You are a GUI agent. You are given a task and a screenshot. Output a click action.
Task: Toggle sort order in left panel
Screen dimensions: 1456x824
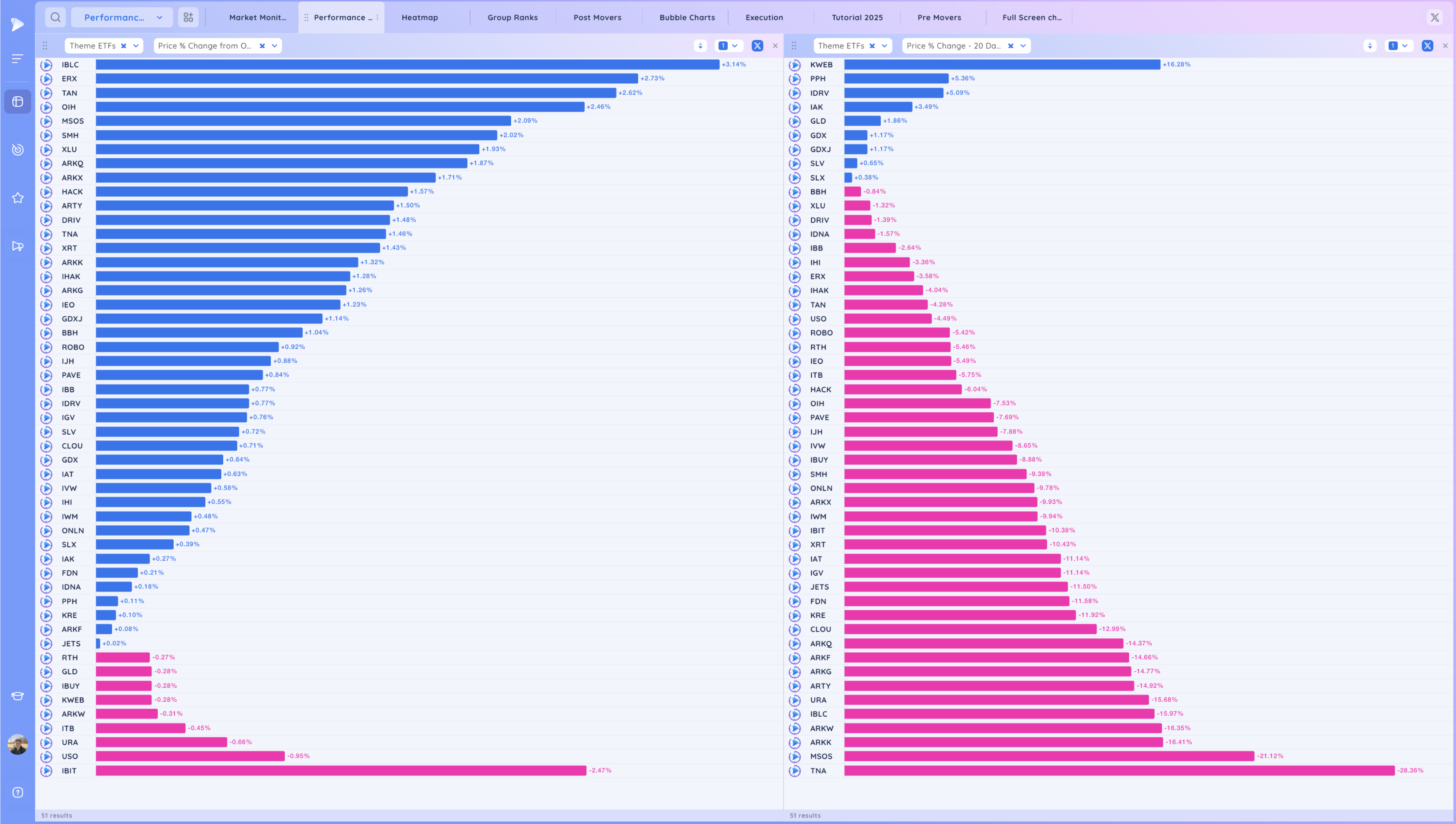(x=701, y=46)
